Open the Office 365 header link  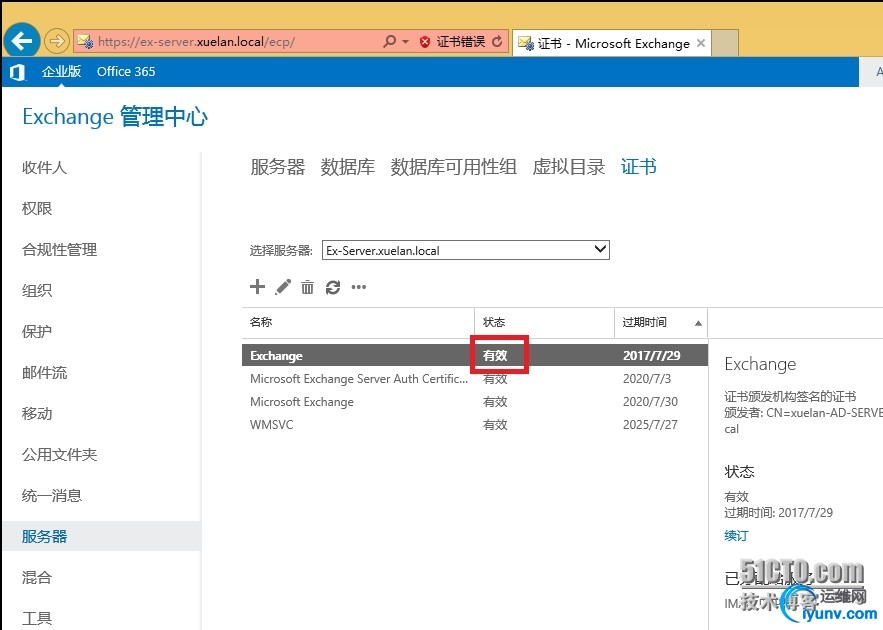click(x=126, y=72)
